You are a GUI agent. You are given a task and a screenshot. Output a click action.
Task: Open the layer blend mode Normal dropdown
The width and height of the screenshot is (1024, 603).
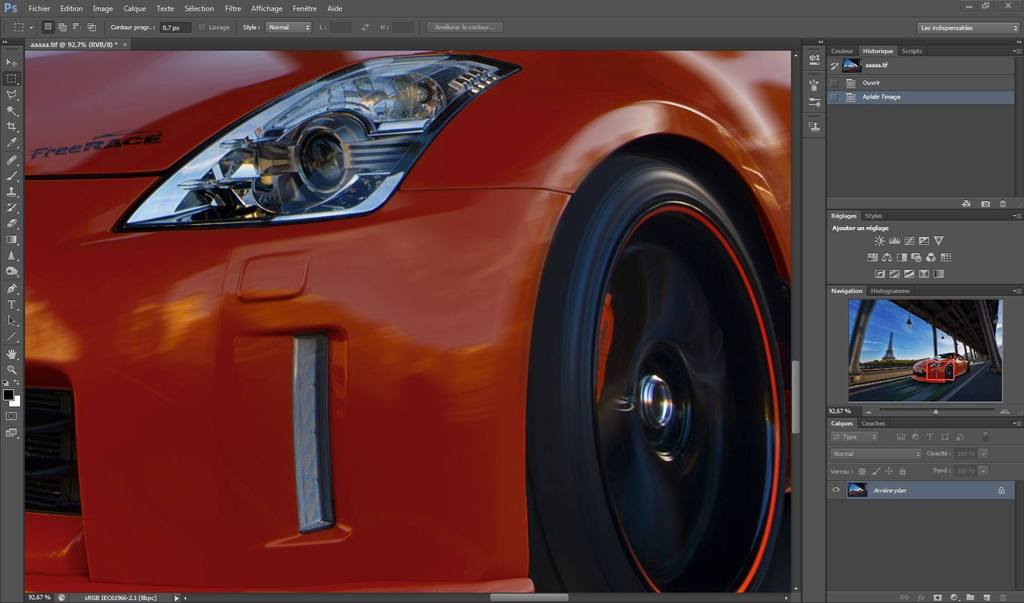tap(875, 453)
